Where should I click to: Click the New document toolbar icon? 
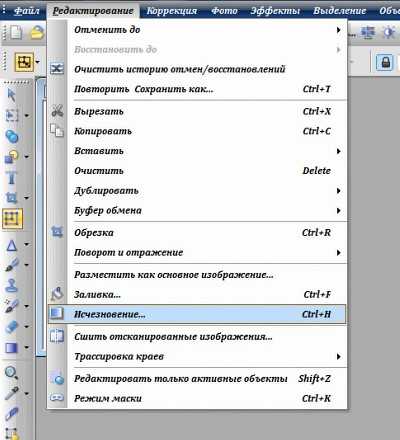coord(15,33)
